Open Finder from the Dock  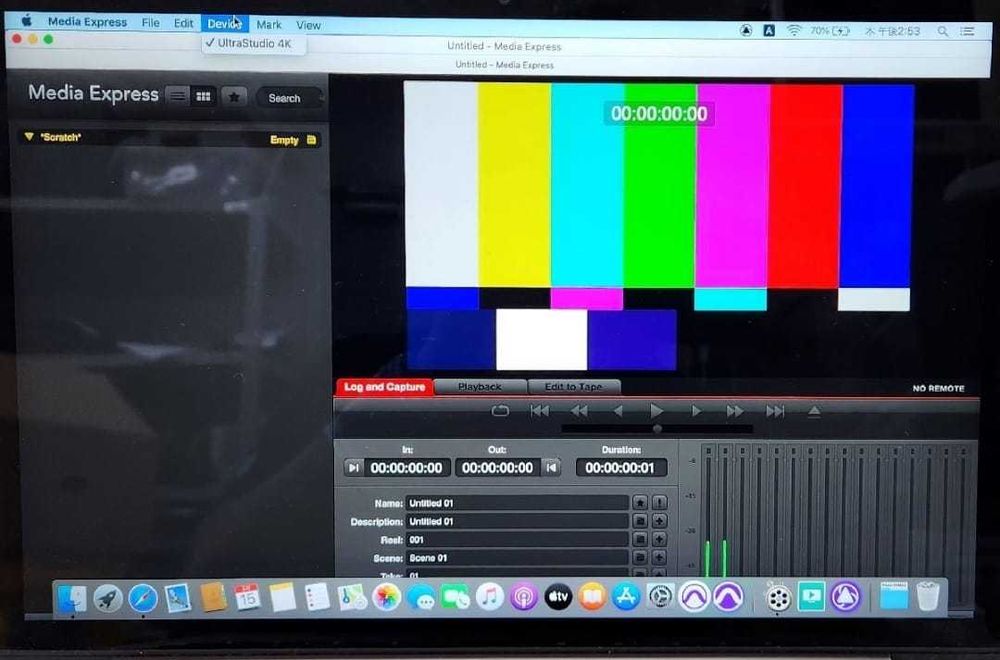pos(72,598)
